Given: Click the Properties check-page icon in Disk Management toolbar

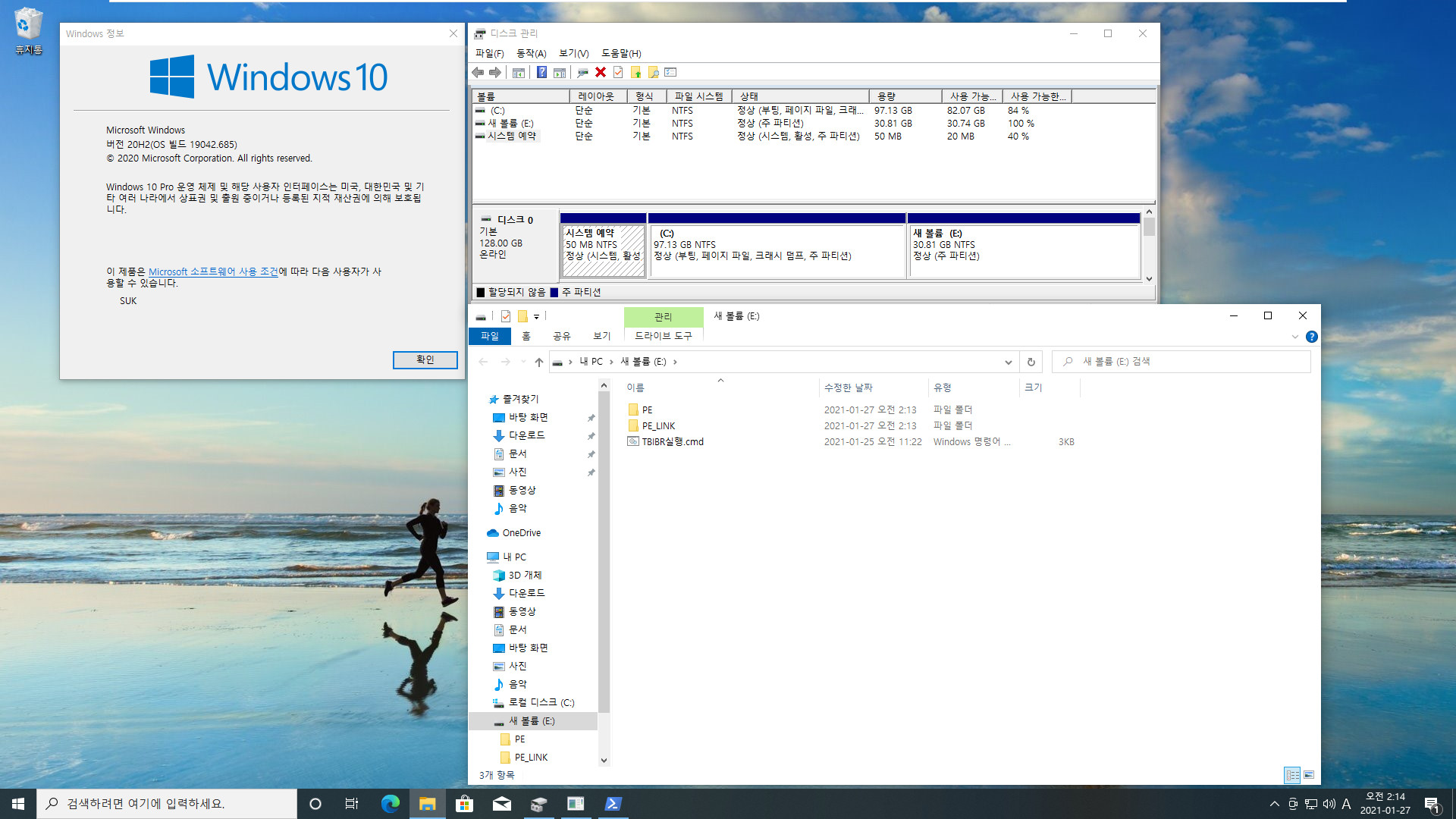Looking at the screenshot, I should tap(618, 72).
